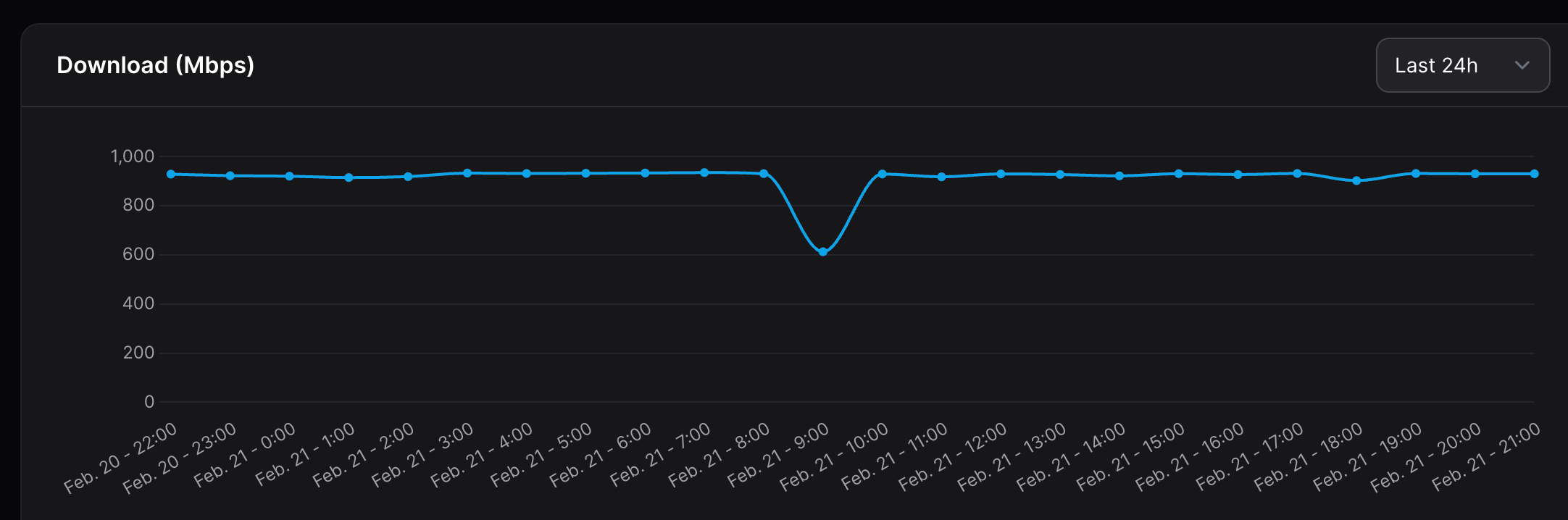Viewport: 1568px width, 520px height.
Task: Click the dip data point at Feb. 21 - 9:00
Action: click(x=823, y=252)
